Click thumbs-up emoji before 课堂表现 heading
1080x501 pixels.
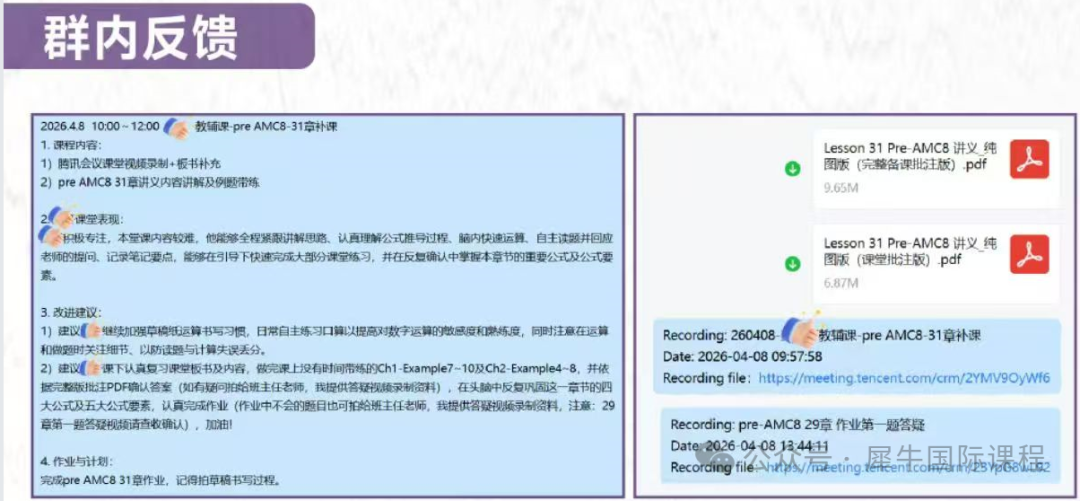63,216
